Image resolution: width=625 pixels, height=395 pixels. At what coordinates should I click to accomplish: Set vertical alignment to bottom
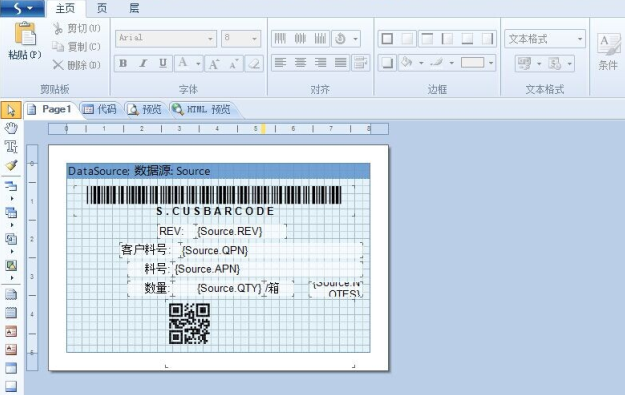[320, 39]
